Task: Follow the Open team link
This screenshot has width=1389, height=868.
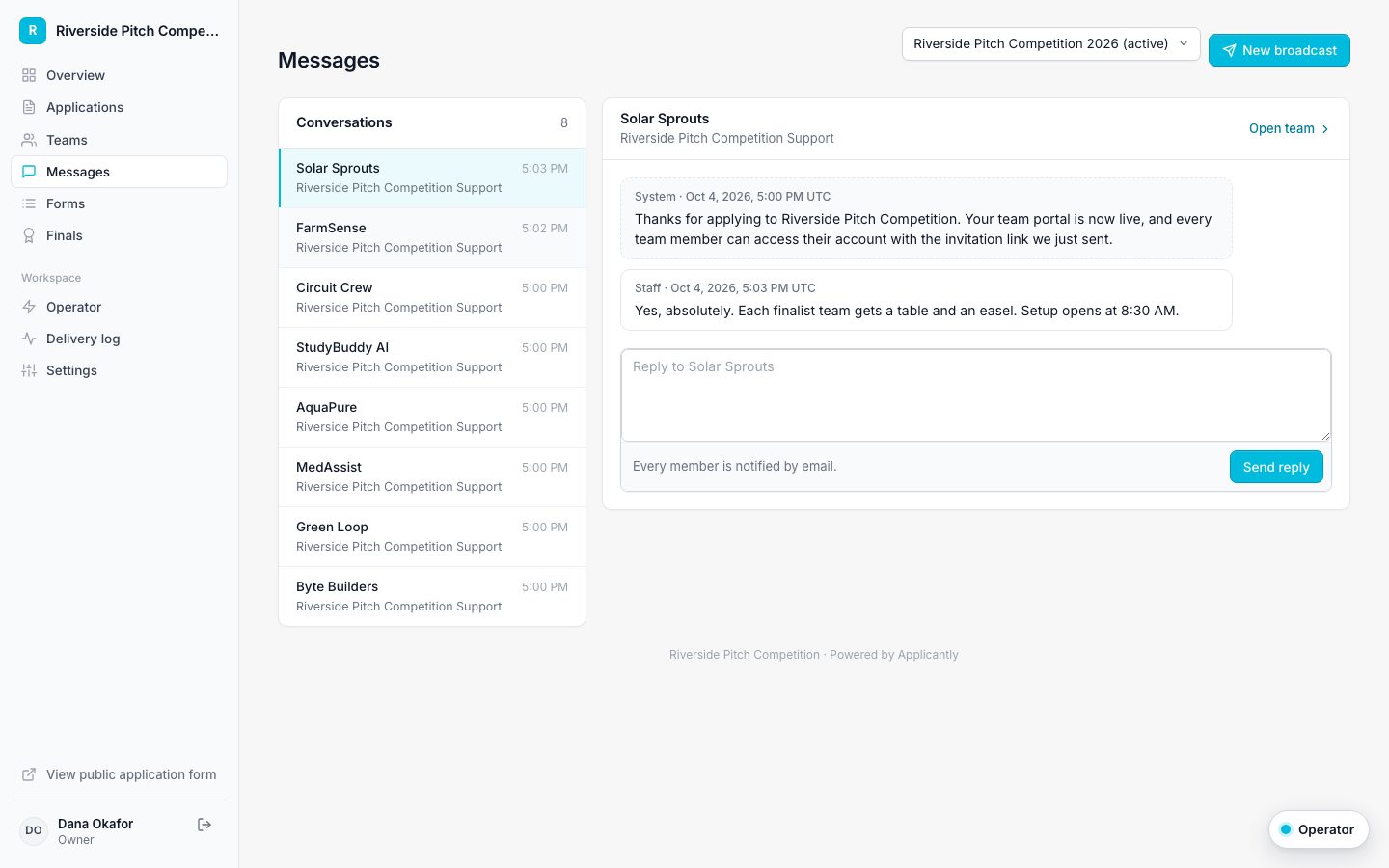Action: [x=1290, y=129]
